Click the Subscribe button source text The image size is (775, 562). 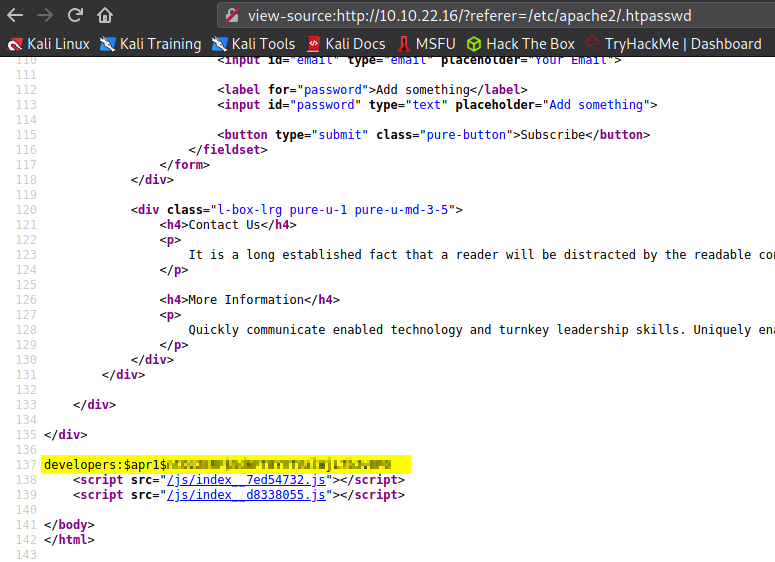click(548, 135)
